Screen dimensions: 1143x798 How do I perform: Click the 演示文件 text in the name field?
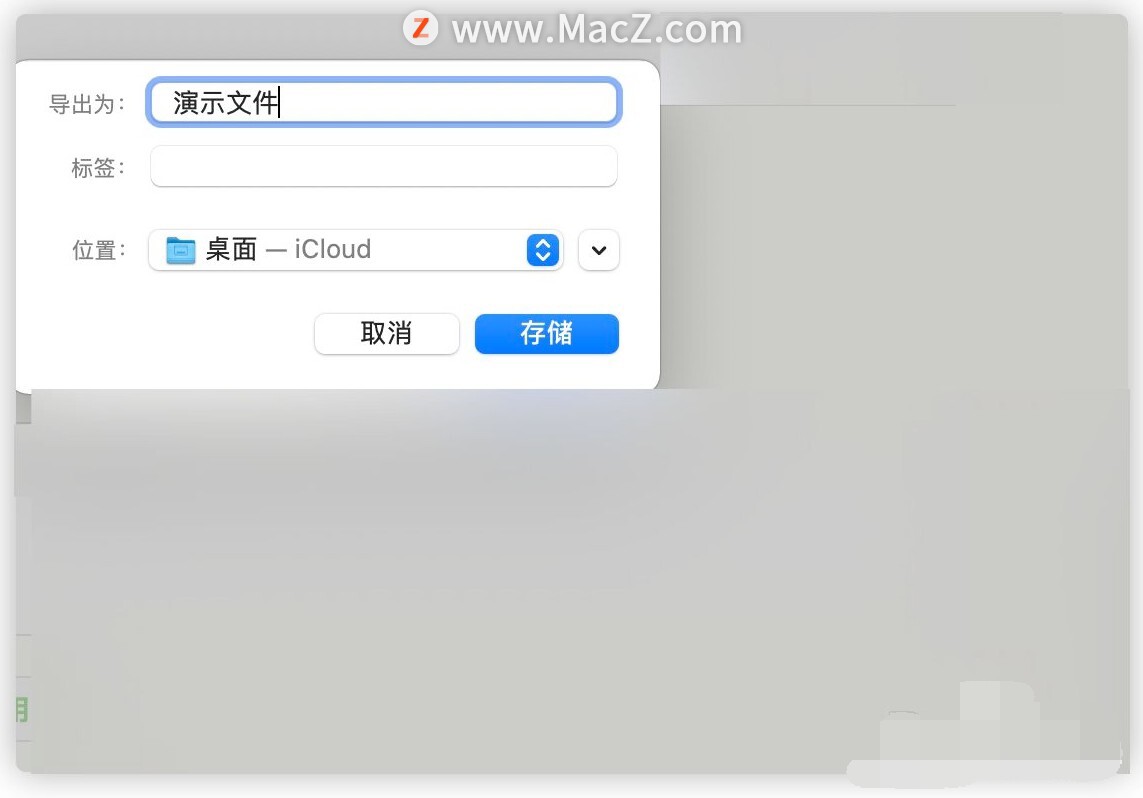pos(226,103)
